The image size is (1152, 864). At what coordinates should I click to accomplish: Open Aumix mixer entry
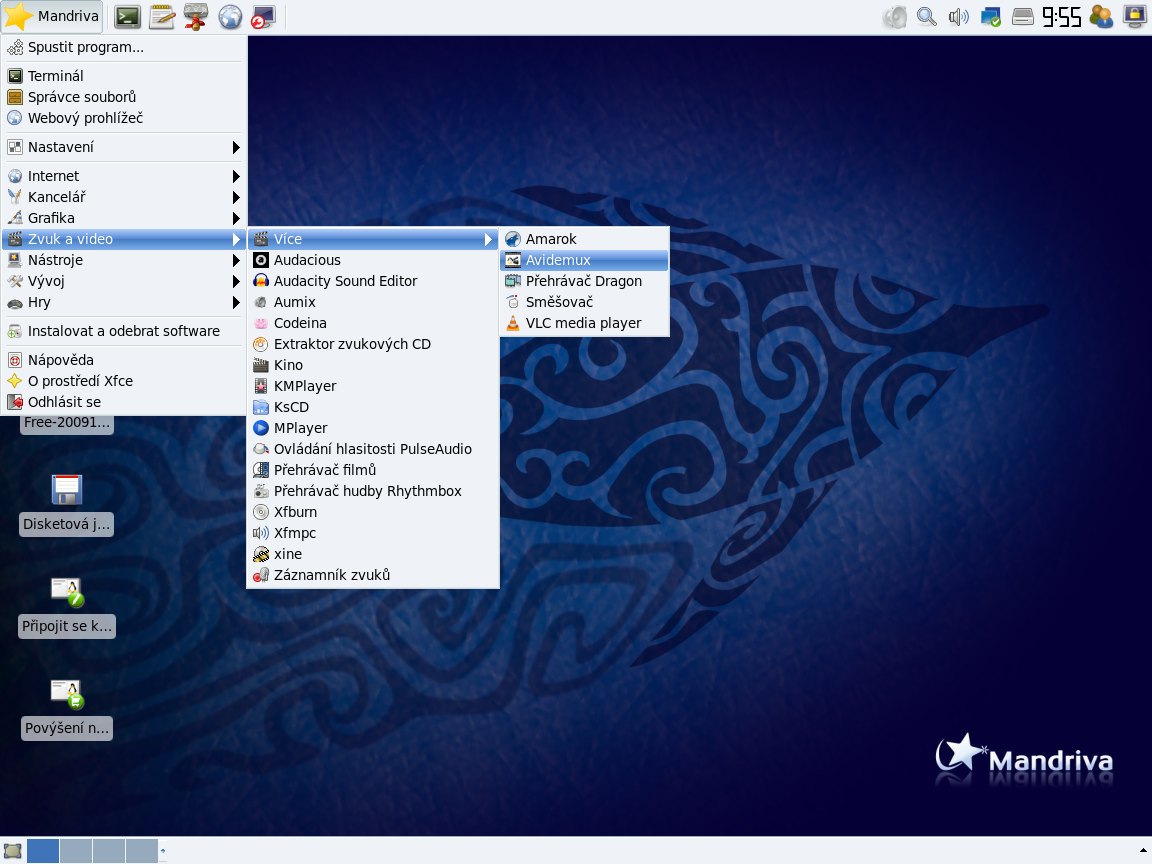[373, 302]
